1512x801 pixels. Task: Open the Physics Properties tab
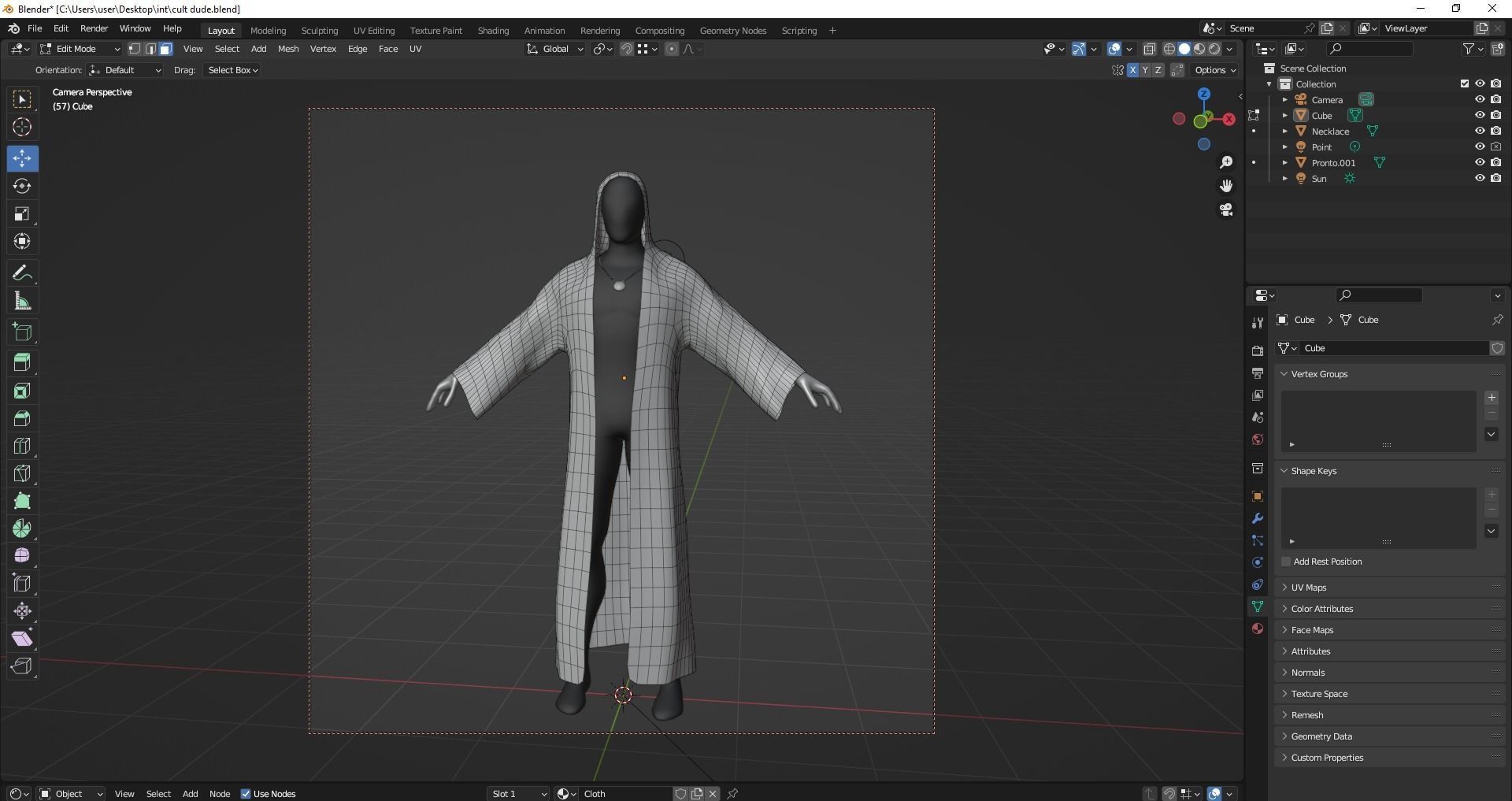tap(1258, 562)
